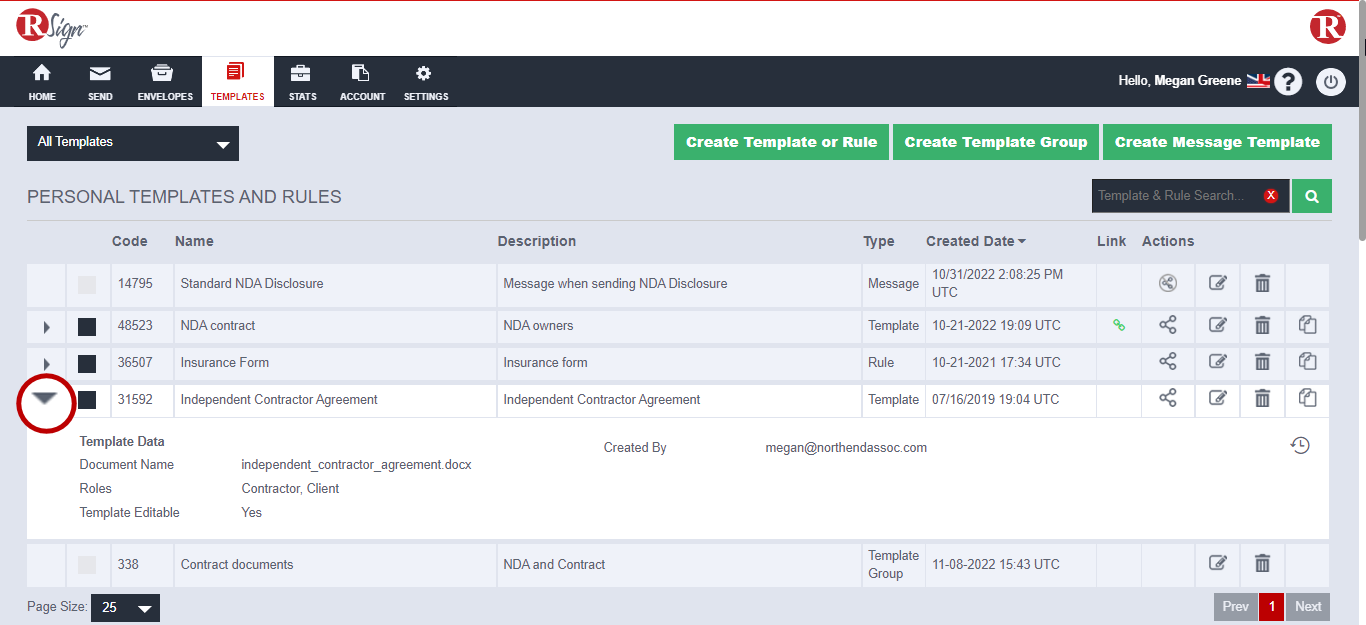The image size is (1366, 625).
Task: Click the RSign logo at top left
Action: click(52, 27)
